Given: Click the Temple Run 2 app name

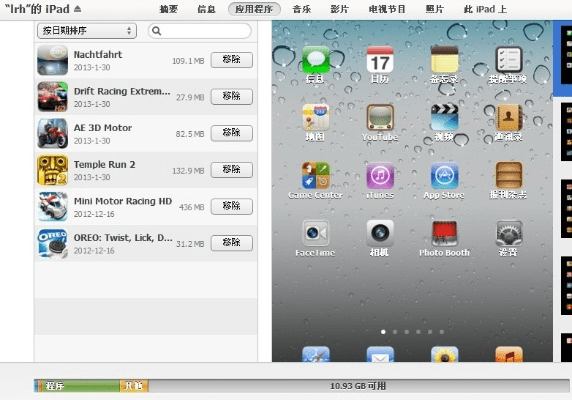Looking at the screenshot, I should (x=104, y=164).
